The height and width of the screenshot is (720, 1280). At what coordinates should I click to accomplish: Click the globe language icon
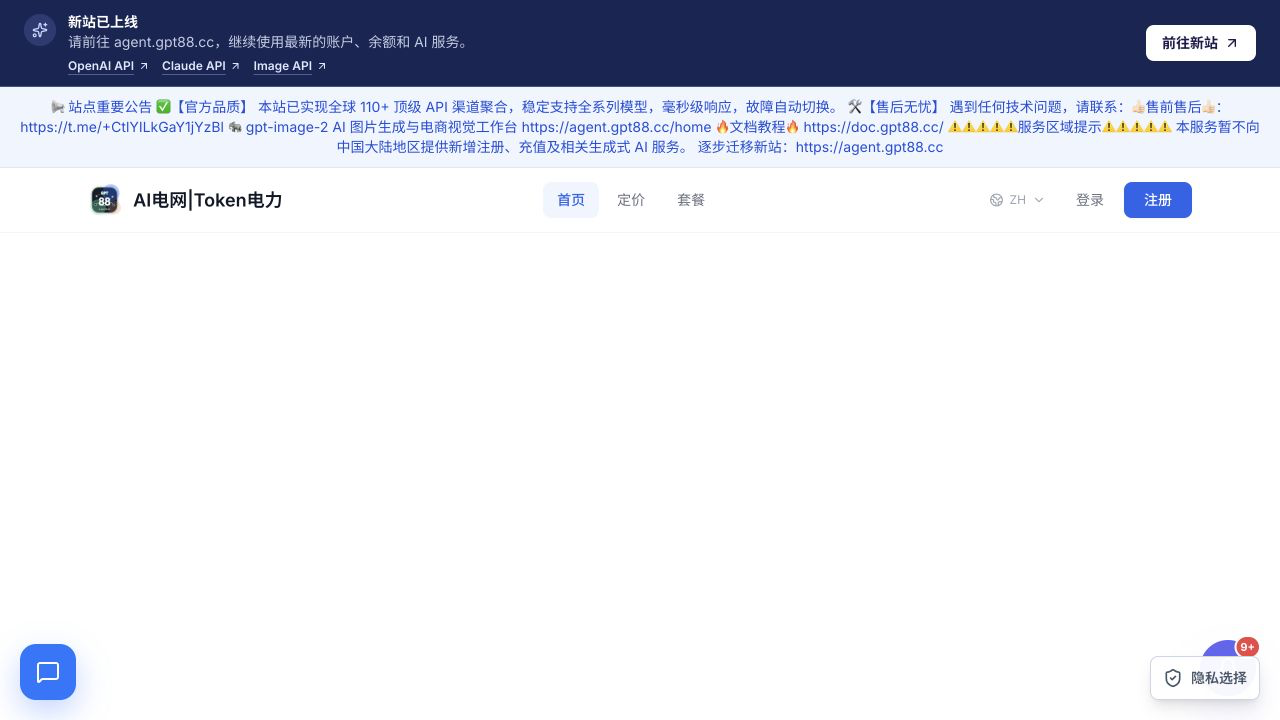click(996, 200)
